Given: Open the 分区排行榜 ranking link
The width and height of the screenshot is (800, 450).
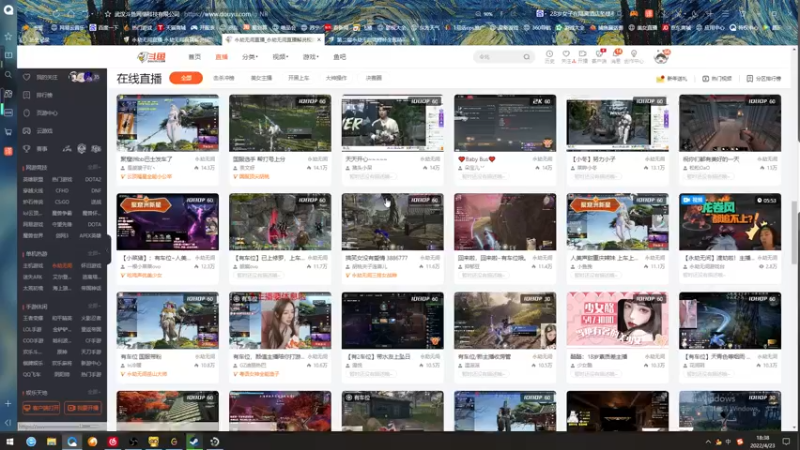Looking at the screenshot, I should coord(764,79).
